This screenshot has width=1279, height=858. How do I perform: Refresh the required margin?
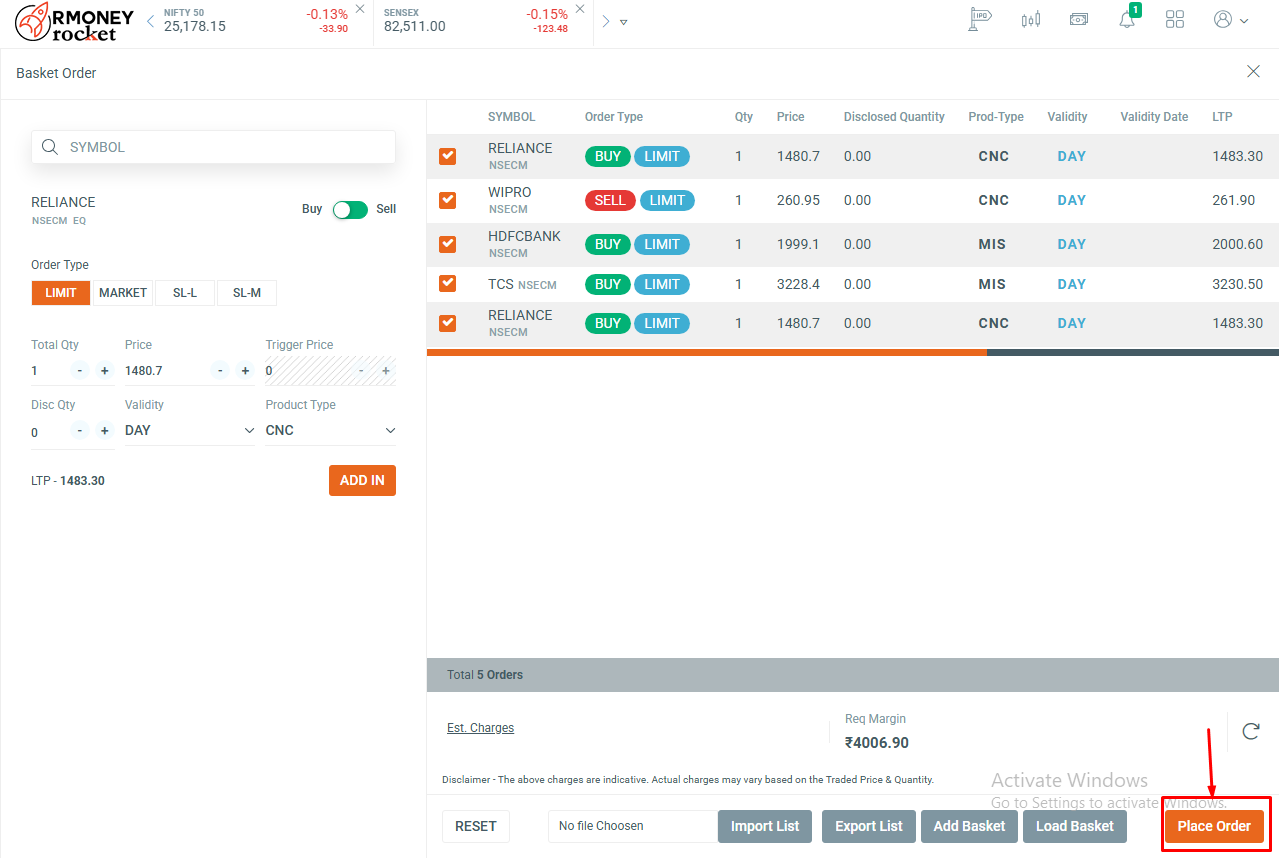coord(1250,731)
